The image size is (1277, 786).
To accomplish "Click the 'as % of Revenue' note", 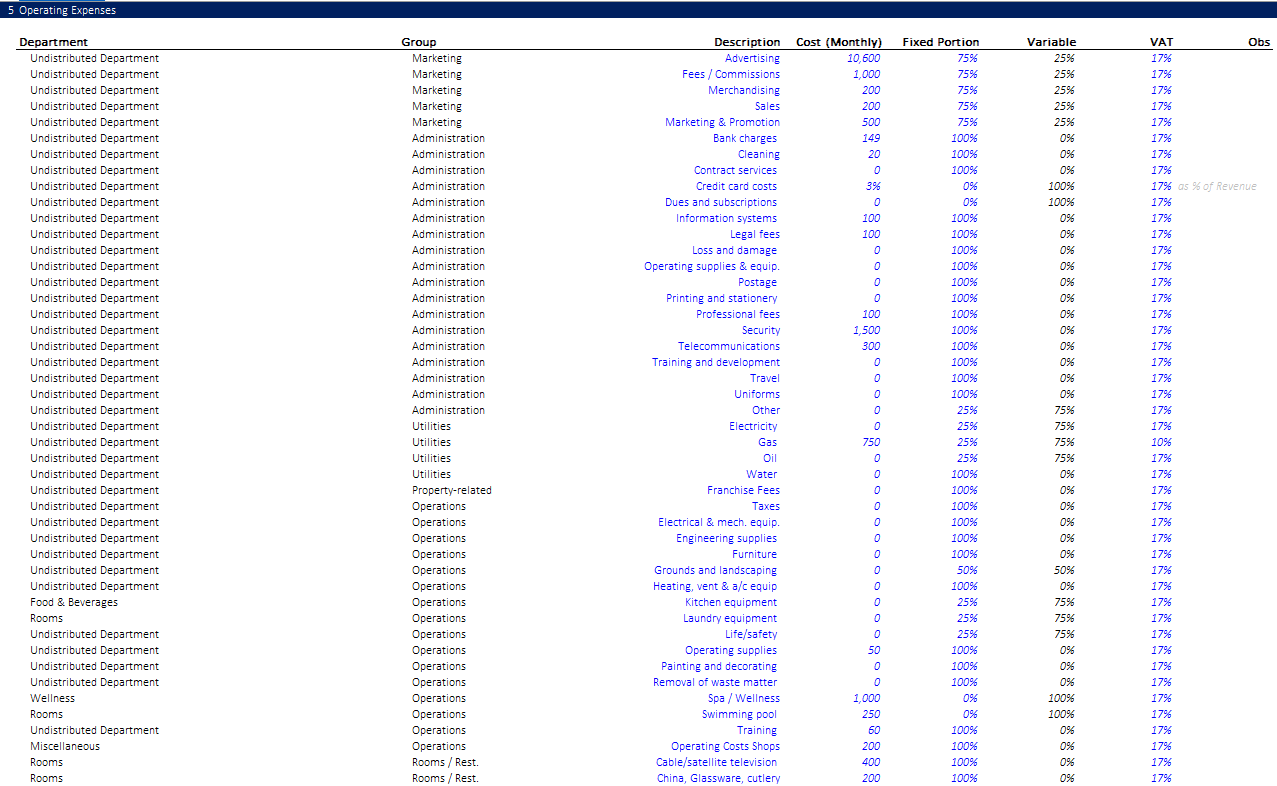I will coord(1216,186).
